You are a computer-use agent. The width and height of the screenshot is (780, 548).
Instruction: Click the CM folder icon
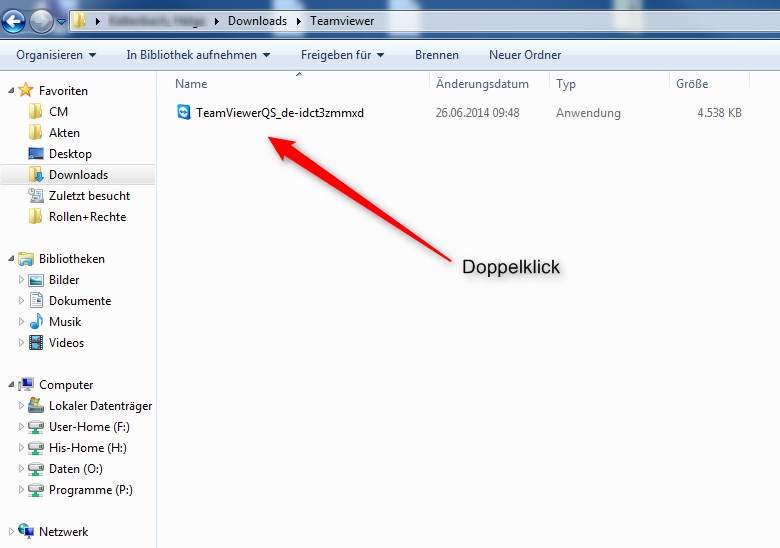35,111
